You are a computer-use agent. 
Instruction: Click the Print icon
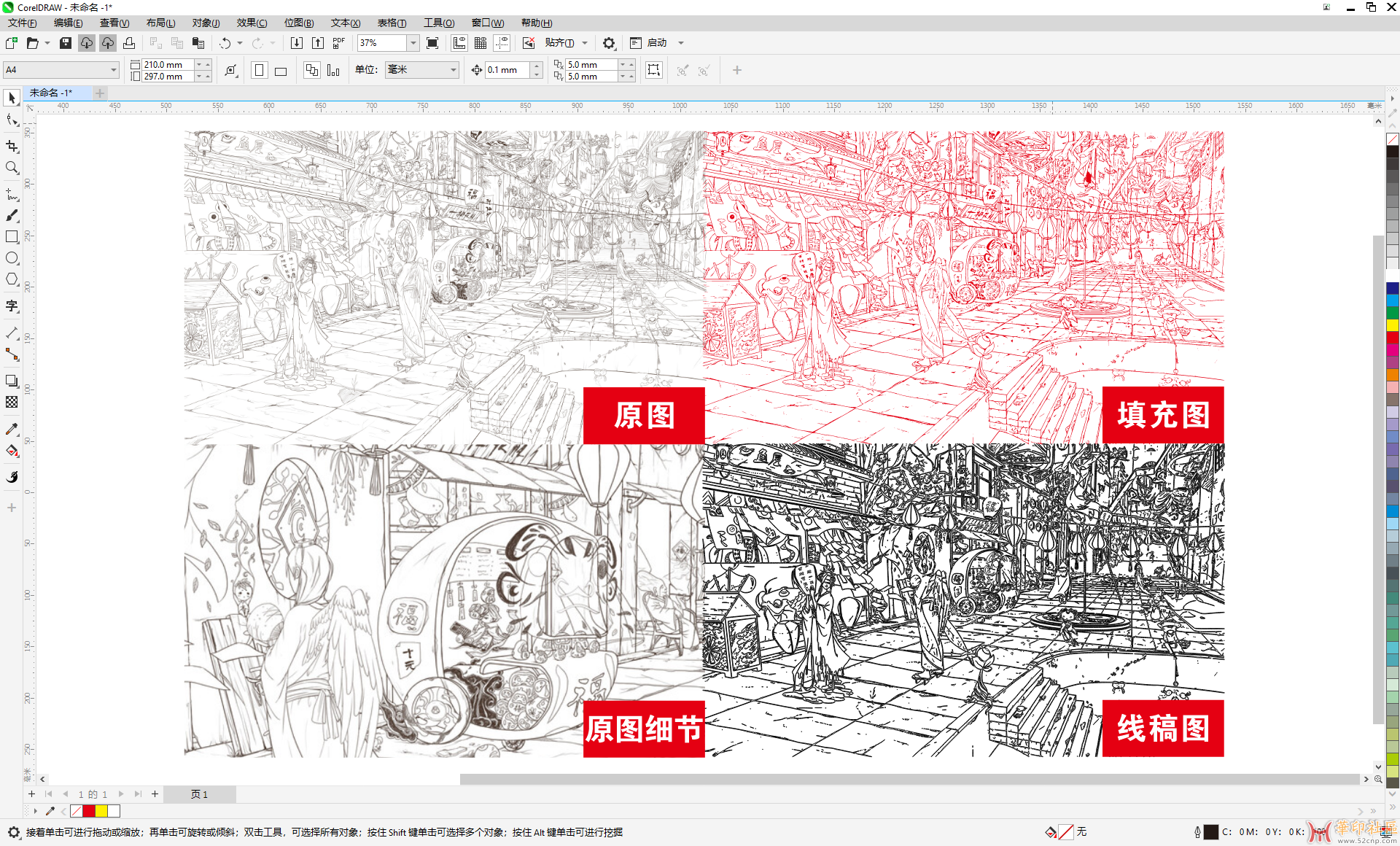[129, 43]
